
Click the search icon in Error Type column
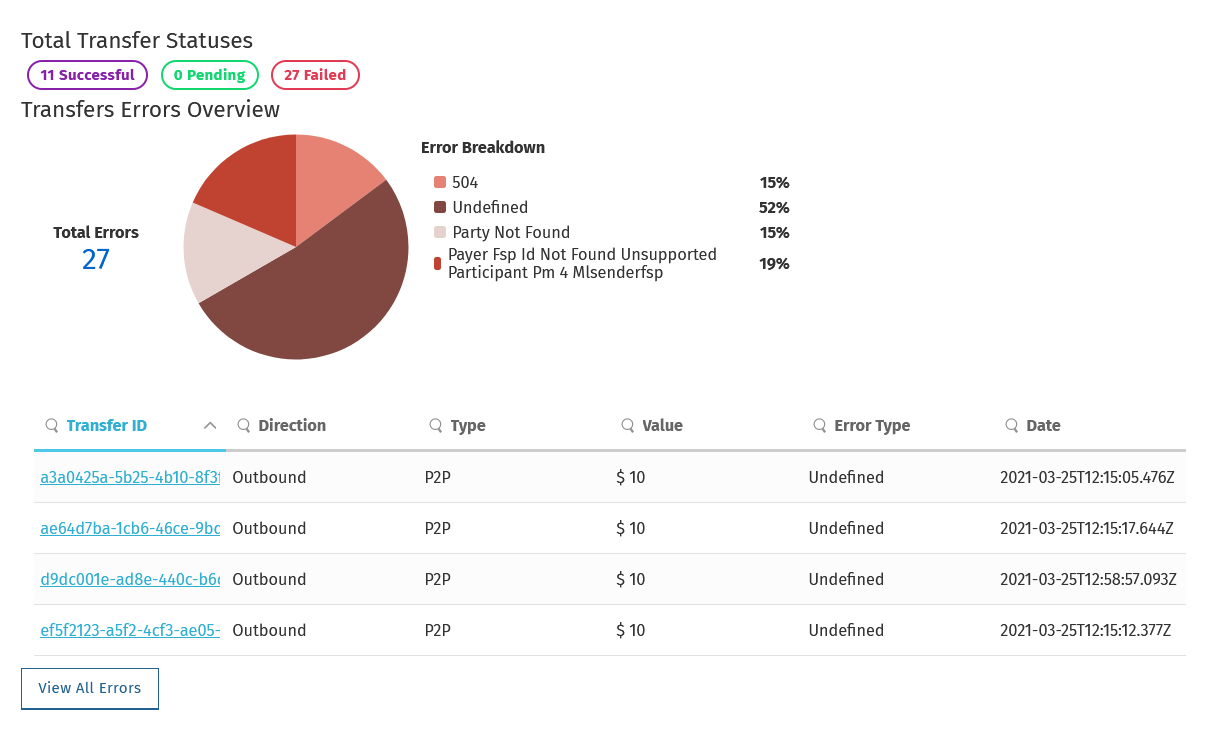(818, 425)
